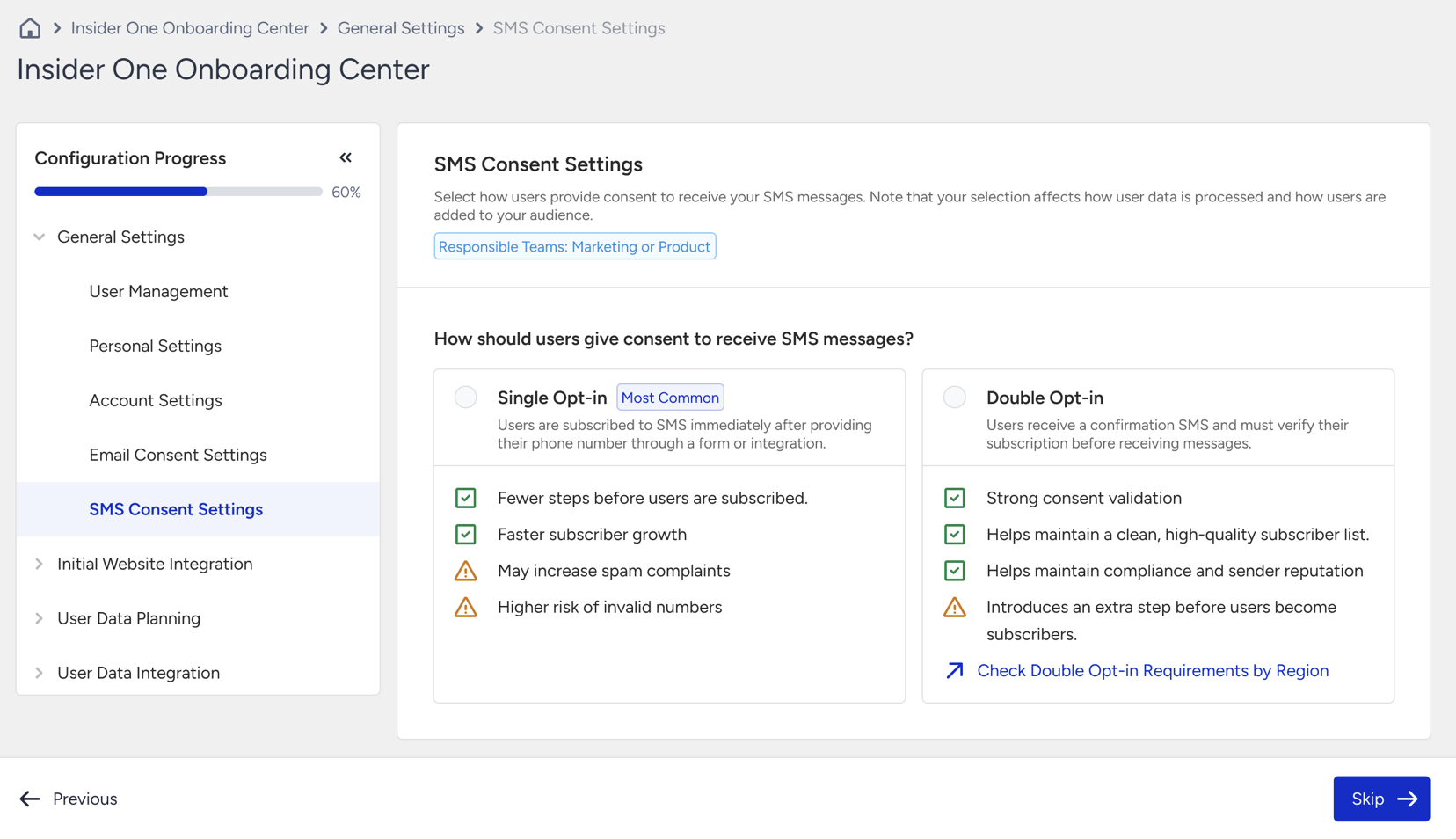
Task: Open the Initial Website Integration item
Action: pyautogui.click(x=155, y=564)
